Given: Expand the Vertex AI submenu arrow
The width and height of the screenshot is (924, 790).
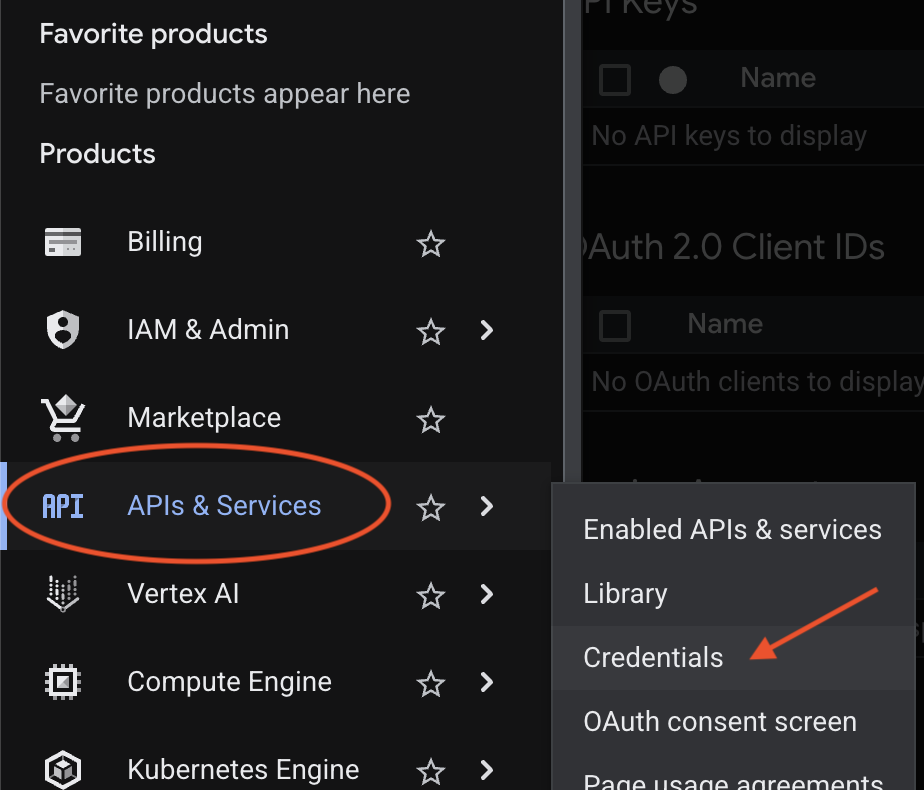Looking at the screenshot, I should (x=487, y=594).
